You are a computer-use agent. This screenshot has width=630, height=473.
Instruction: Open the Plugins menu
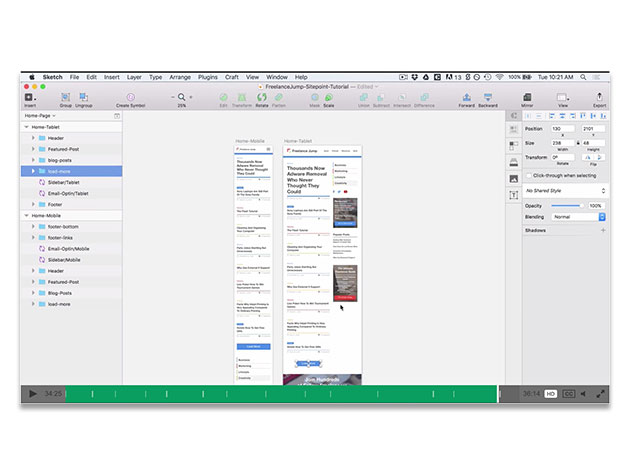click(x=208, y=77)
